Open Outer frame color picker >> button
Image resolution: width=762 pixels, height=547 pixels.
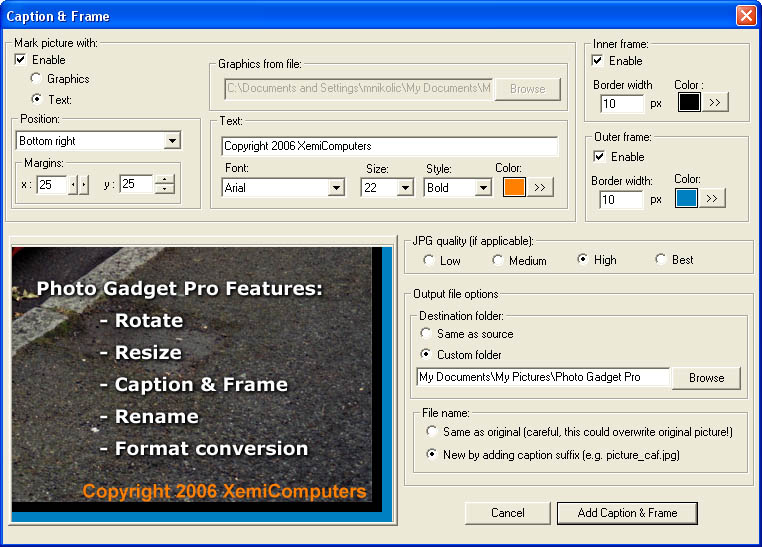tap(712, 198)
